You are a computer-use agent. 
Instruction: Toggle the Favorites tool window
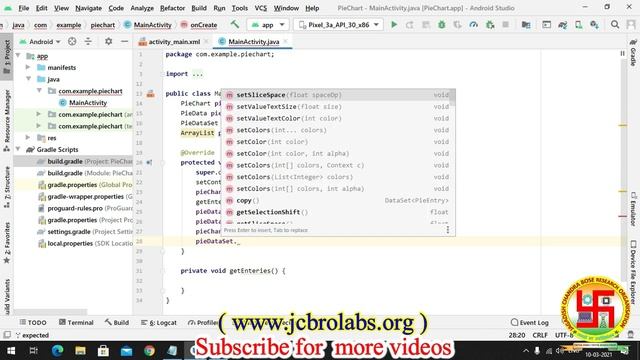pos(7,242)
